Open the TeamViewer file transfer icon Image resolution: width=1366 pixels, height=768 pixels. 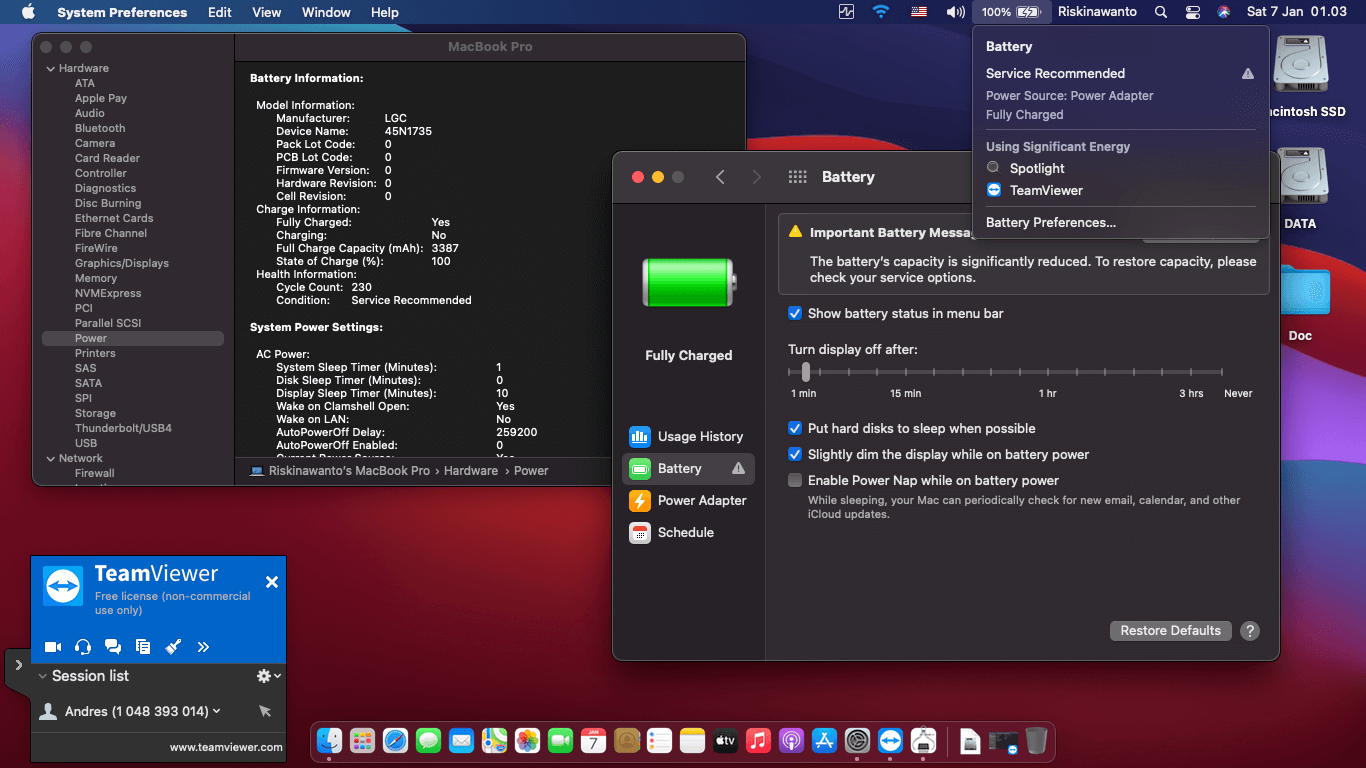coord(143,647)
